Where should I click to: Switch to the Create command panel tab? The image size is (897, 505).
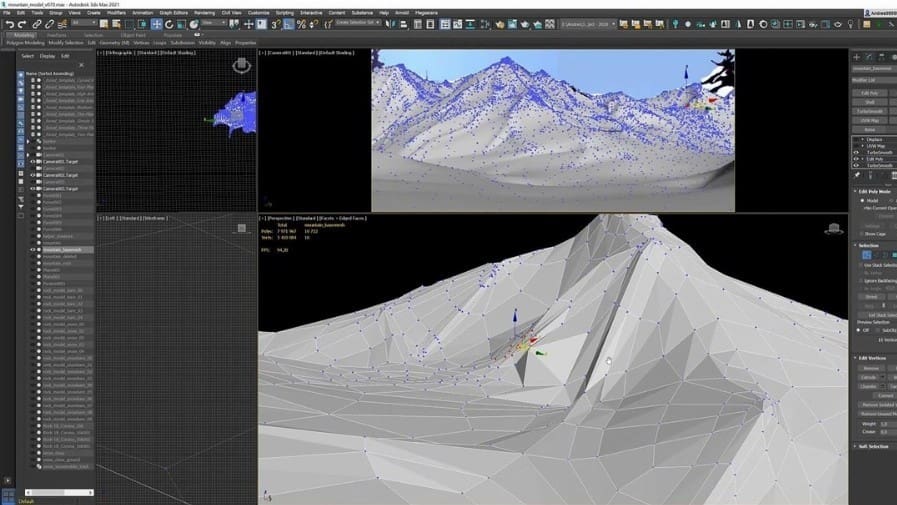pos(856,57)
